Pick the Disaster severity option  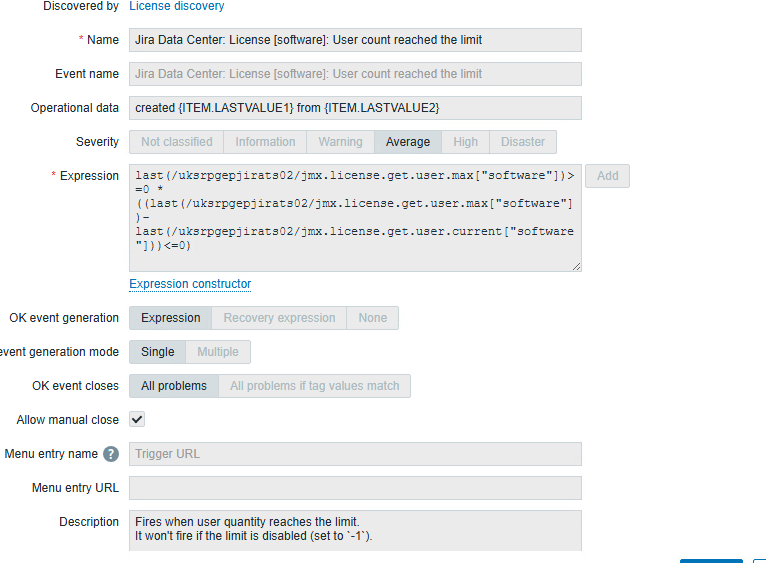point(523,142)
